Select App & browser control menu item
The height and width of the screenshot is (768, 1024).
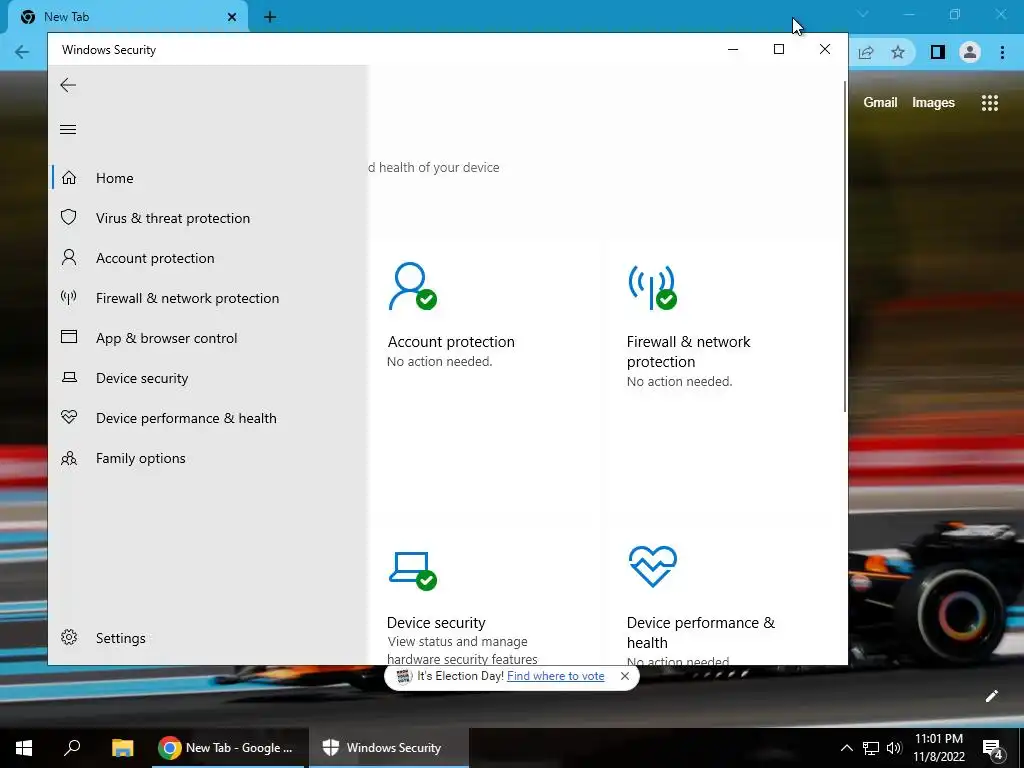pos(166,338)
